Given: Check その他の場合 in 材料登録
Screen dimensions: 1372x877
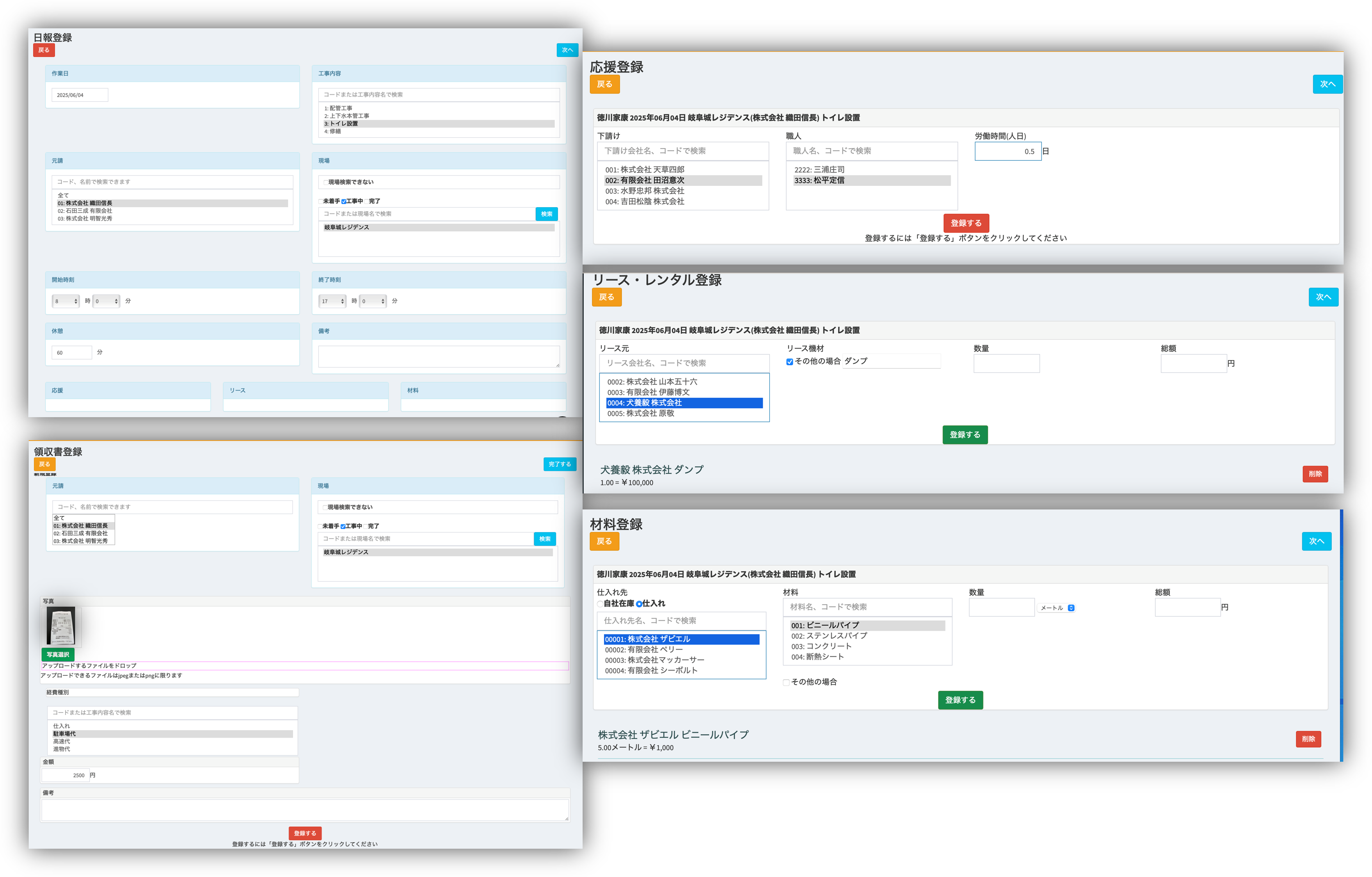Looking at the screenshot, I should click(x=786, y=682).
